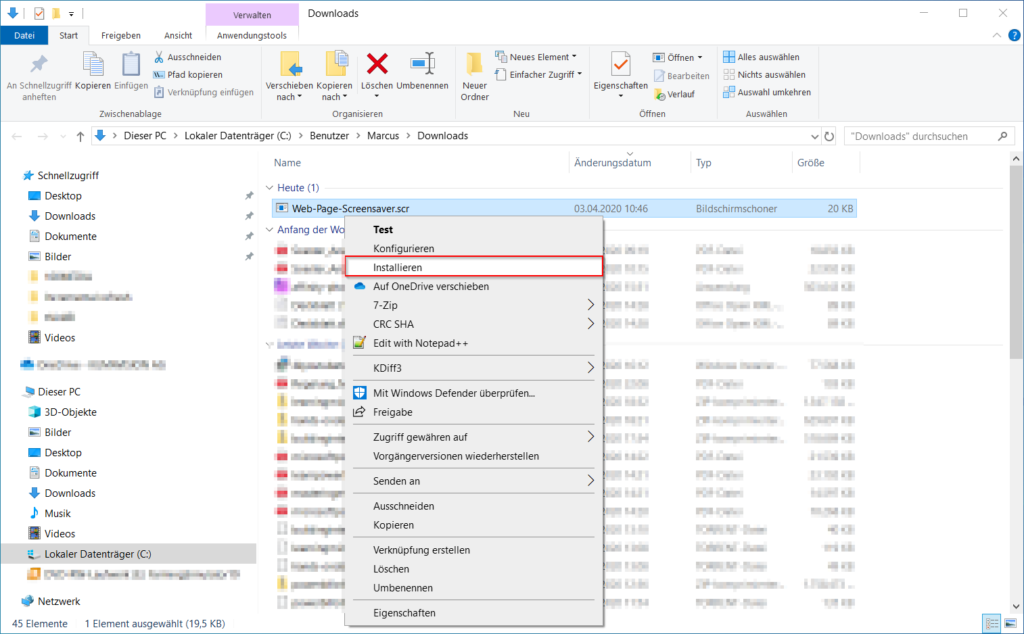1024x634 pixels.
Task: Click 'Nichts auswählen' in the ribbon
Action: click(764, 74)
